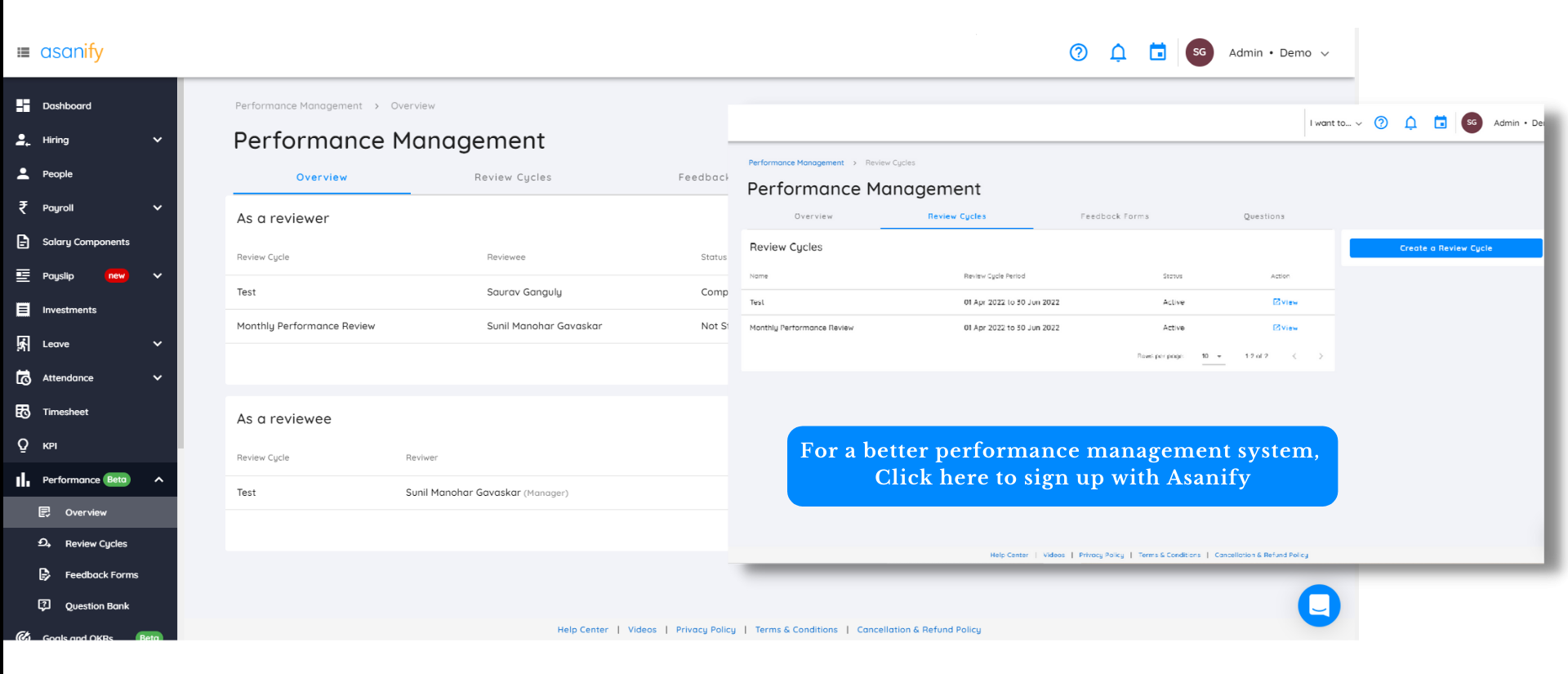
Task: Expand the Payslip menu chevron
Action: [158, 276]
